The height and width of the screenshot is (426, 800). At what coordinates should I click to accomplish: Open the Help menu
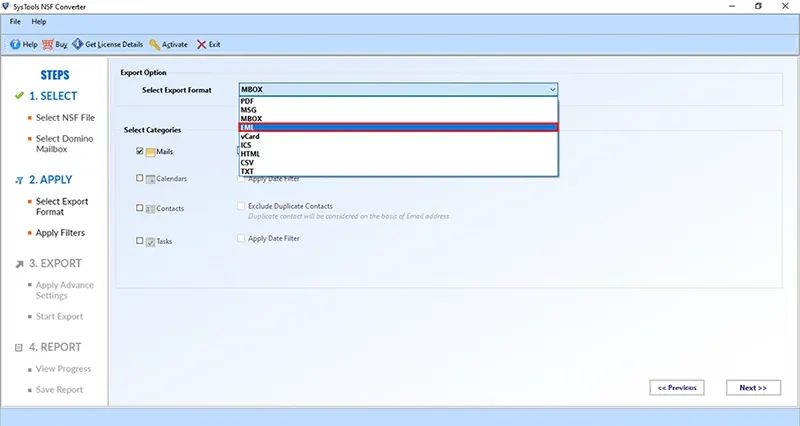click(x=39, y=21)
